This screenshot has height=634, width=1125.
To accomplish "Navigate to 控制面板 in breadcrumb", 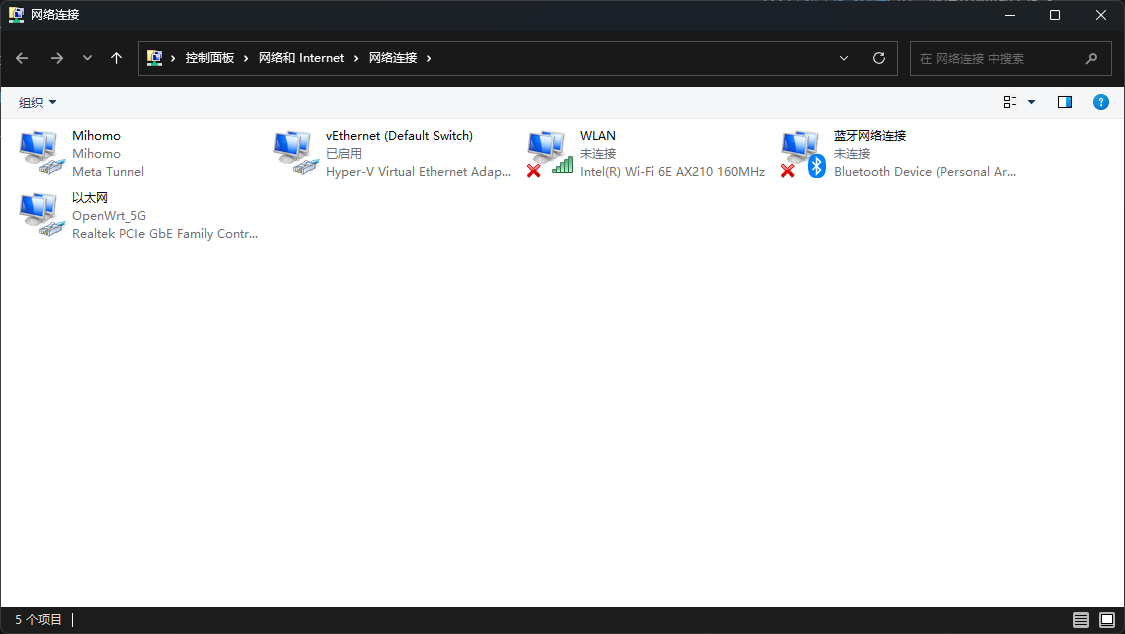I will [x=209, y=58].
